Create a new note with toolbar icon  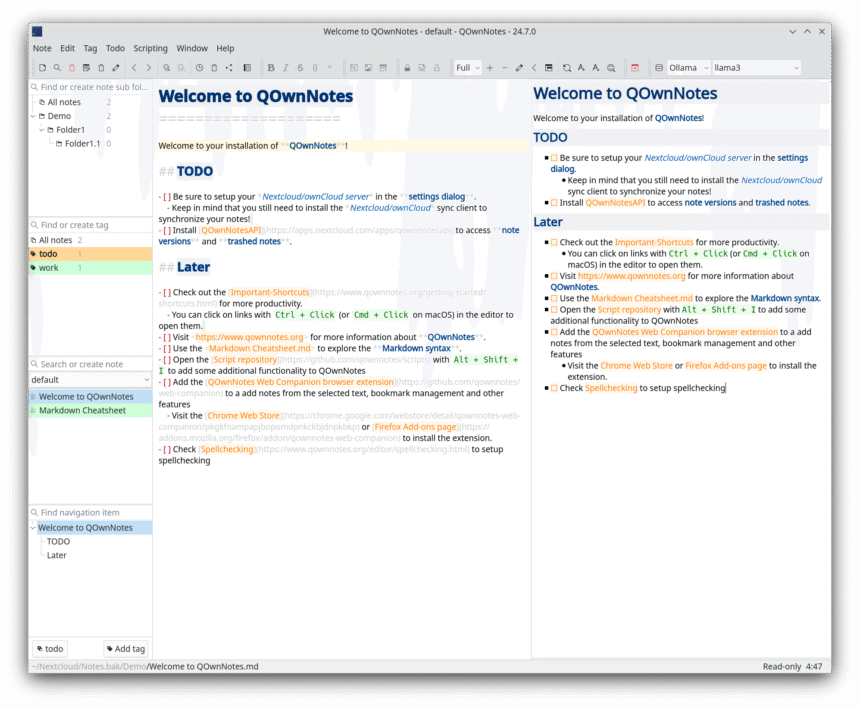coord(42,68)
